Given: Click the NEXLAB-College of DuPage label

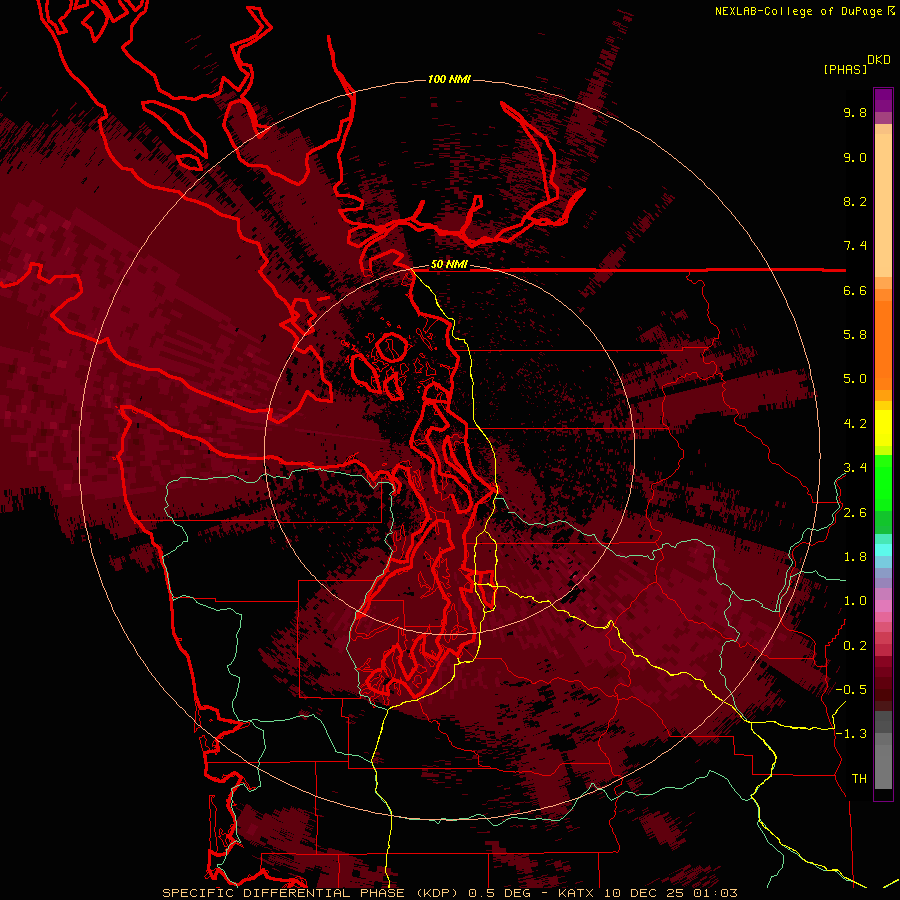Looking at the screenshot, I should (798, 11).
